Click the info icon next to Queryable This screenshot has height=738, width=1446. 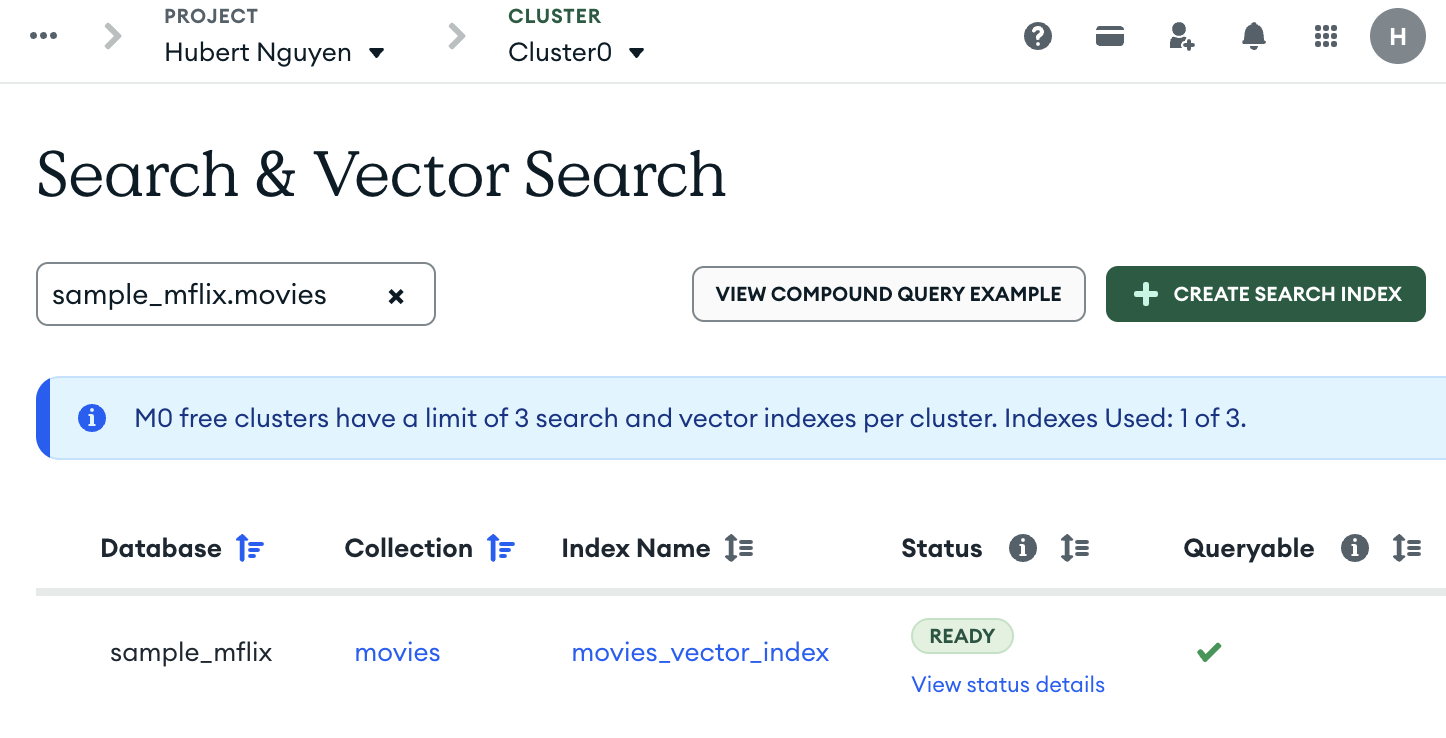point(1354,548)
